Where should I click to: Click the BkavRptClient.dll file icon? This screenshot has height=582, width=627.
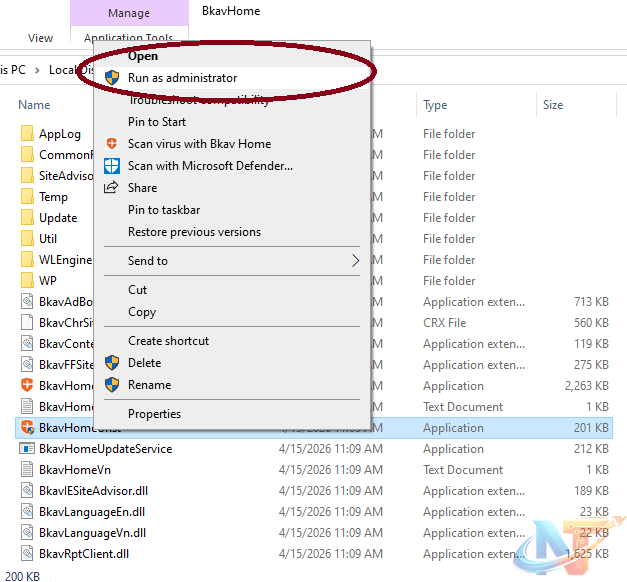coord(27,554)
